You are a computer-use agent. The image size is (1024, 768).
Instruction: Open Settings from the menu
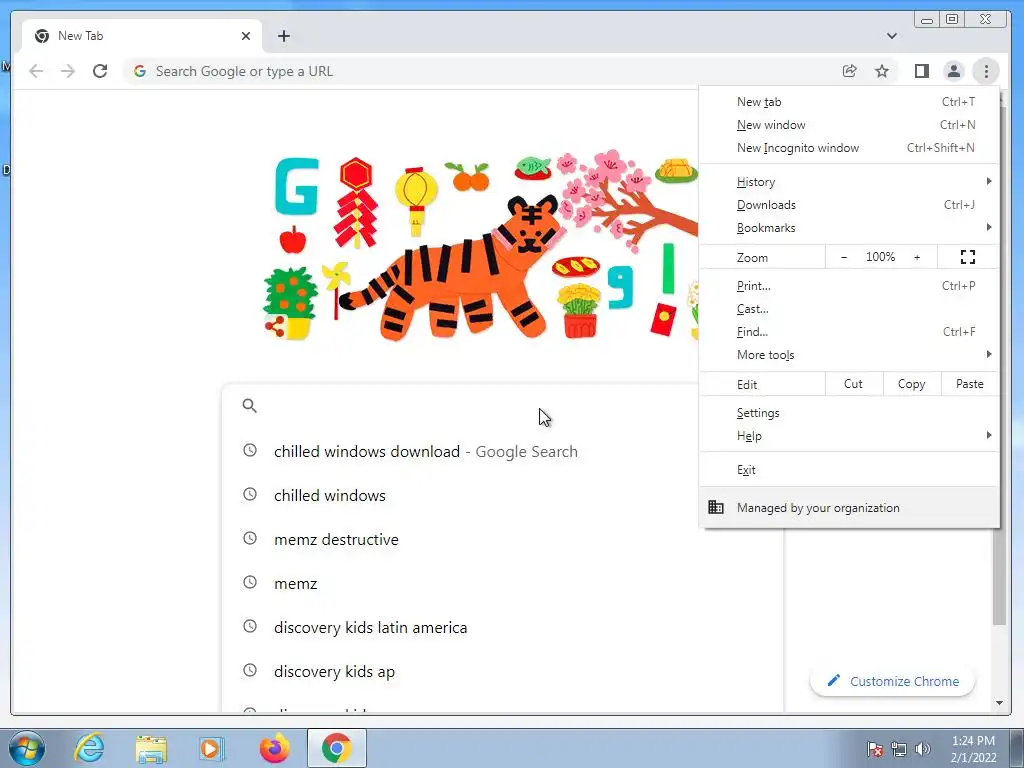pos(849,413)
